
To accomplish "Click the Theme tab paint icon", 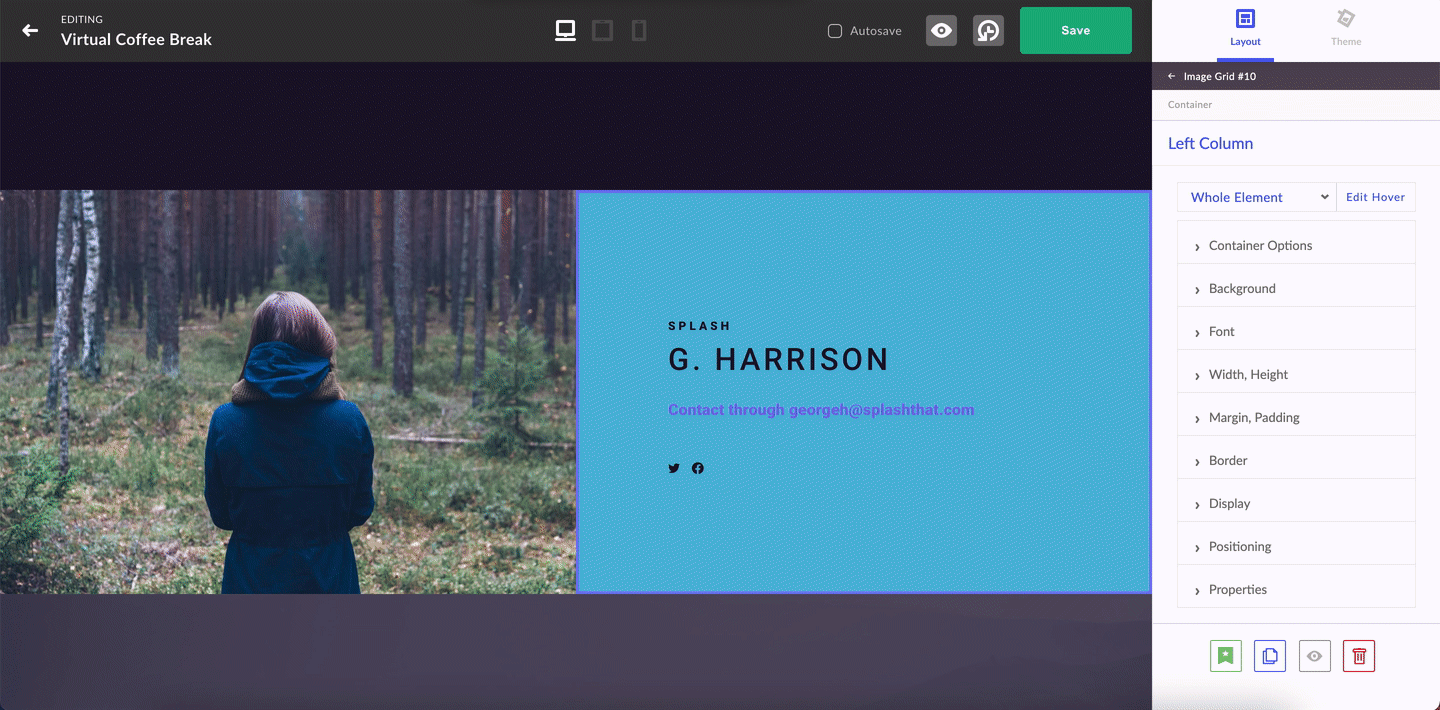I will click(1346, 19).
